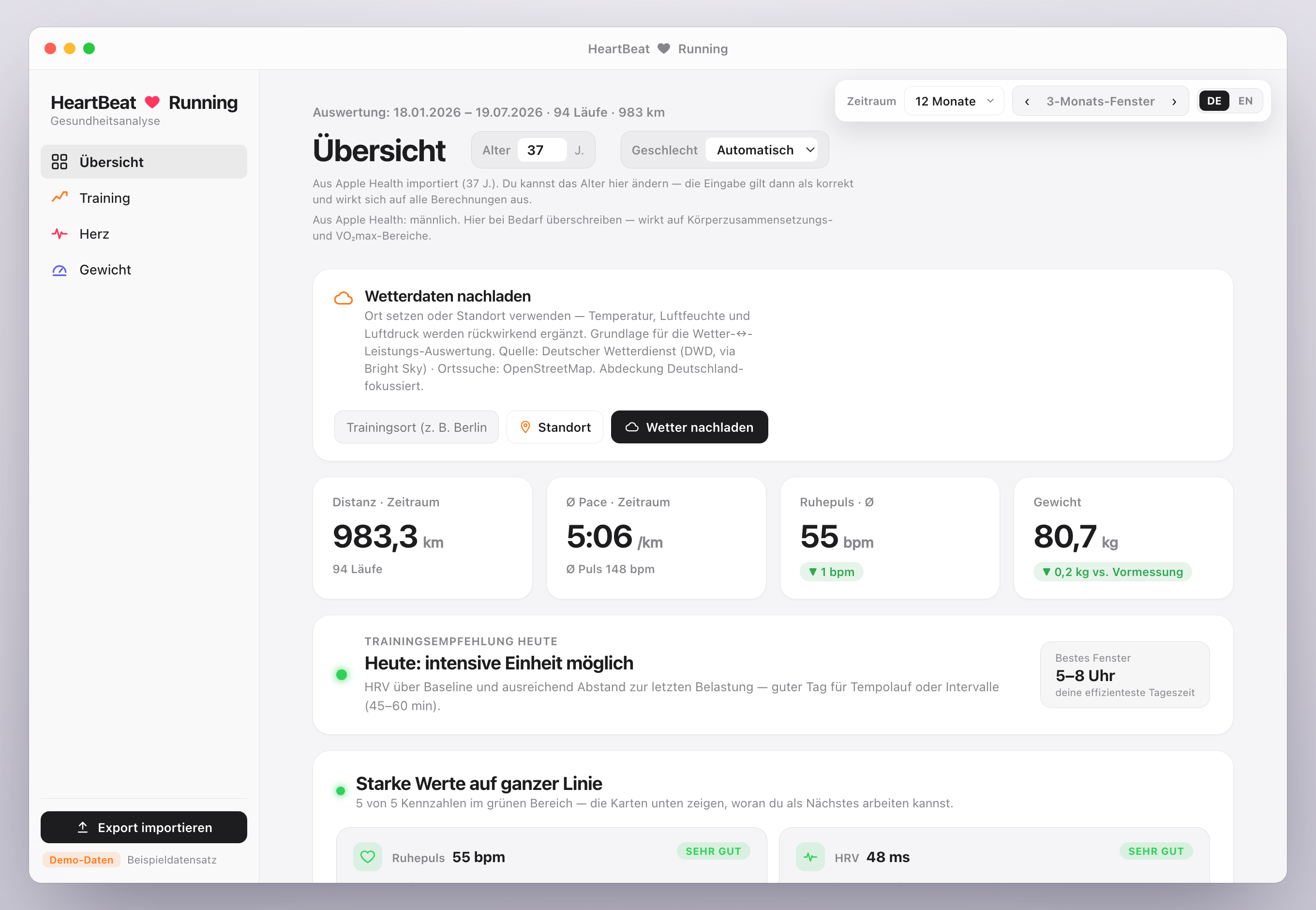Viewport: 1316px width, 910px height.
Task: Switch language to DE
Action: (1214, 101)
